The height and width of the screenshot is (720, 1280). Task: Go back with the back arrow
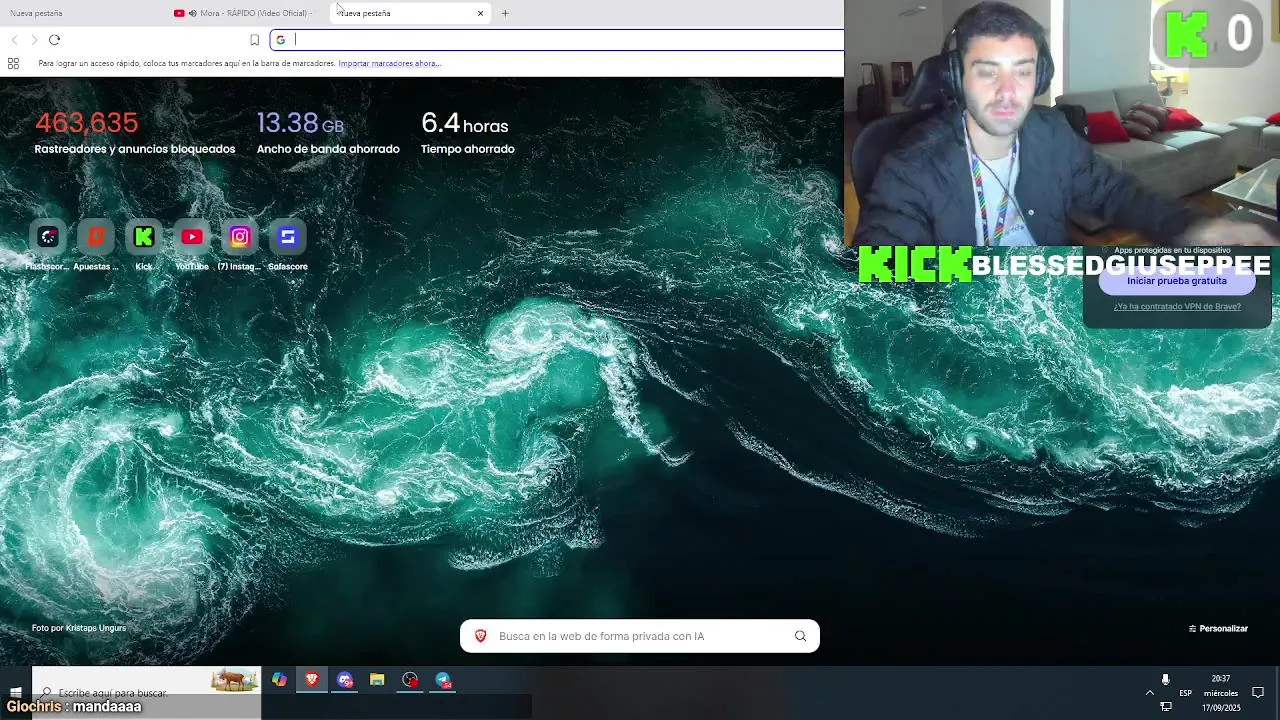click(x=14, y=40)
